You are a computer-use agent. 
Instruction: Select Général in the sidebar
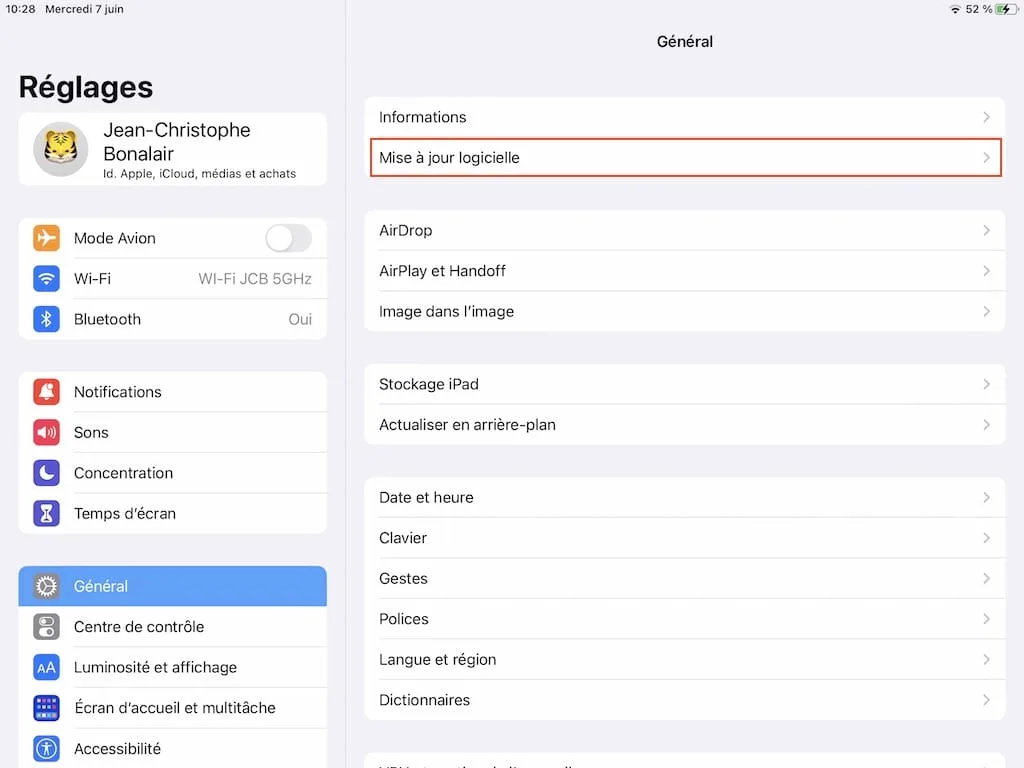(172, 586)
